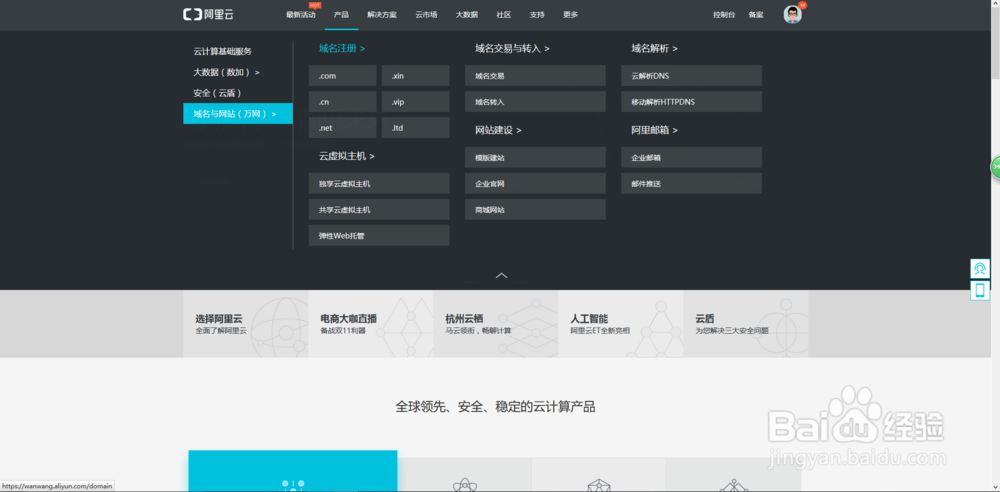Open 域名交易 product
Screen dimensions: 1000x492
point(535,75)
